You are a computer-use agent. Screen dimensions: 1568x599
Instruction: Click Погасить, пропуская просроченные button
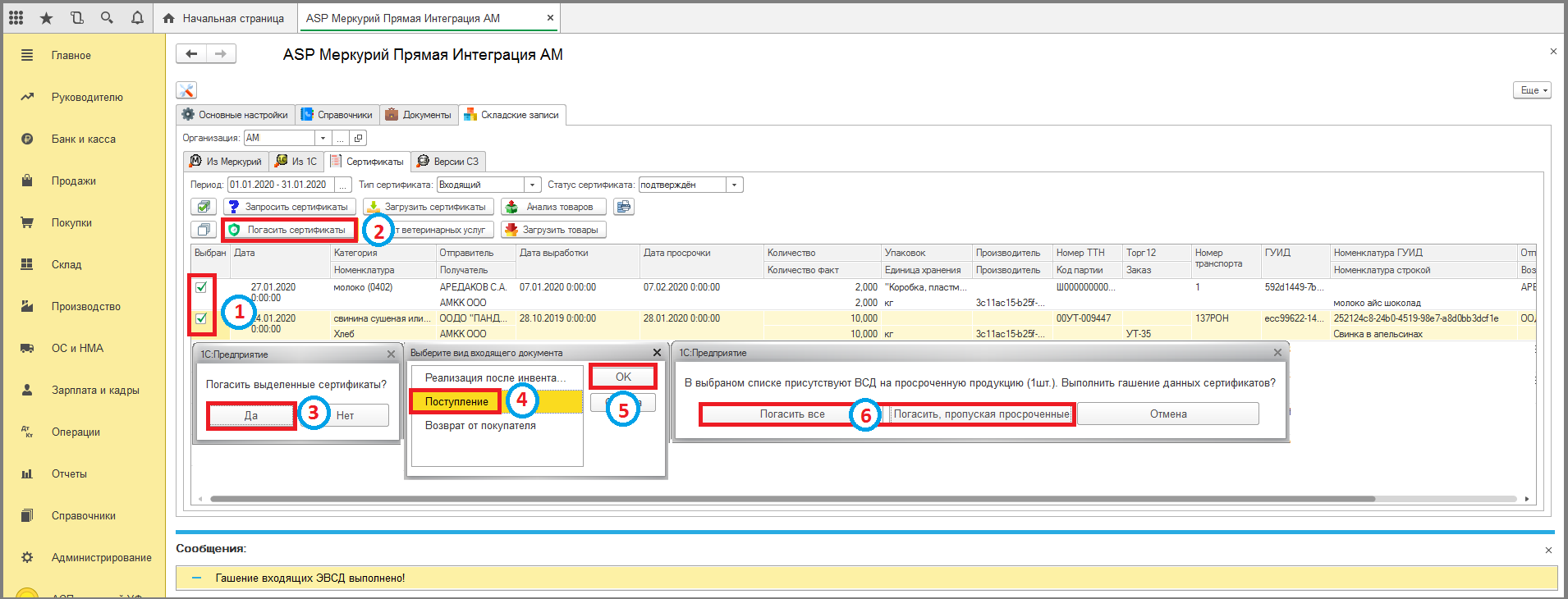pyautogui.click(x=981, y=414)
